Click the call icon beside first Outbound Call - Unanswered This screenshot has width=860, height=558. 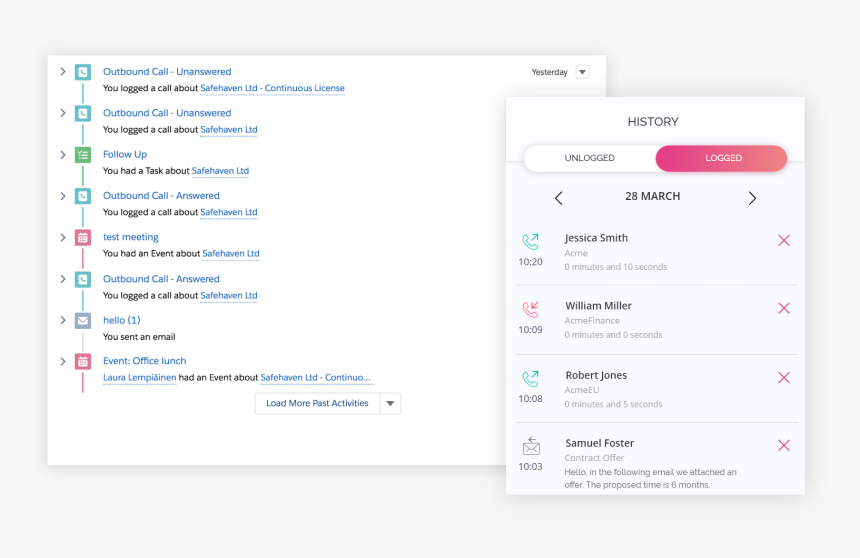(83, 72)
